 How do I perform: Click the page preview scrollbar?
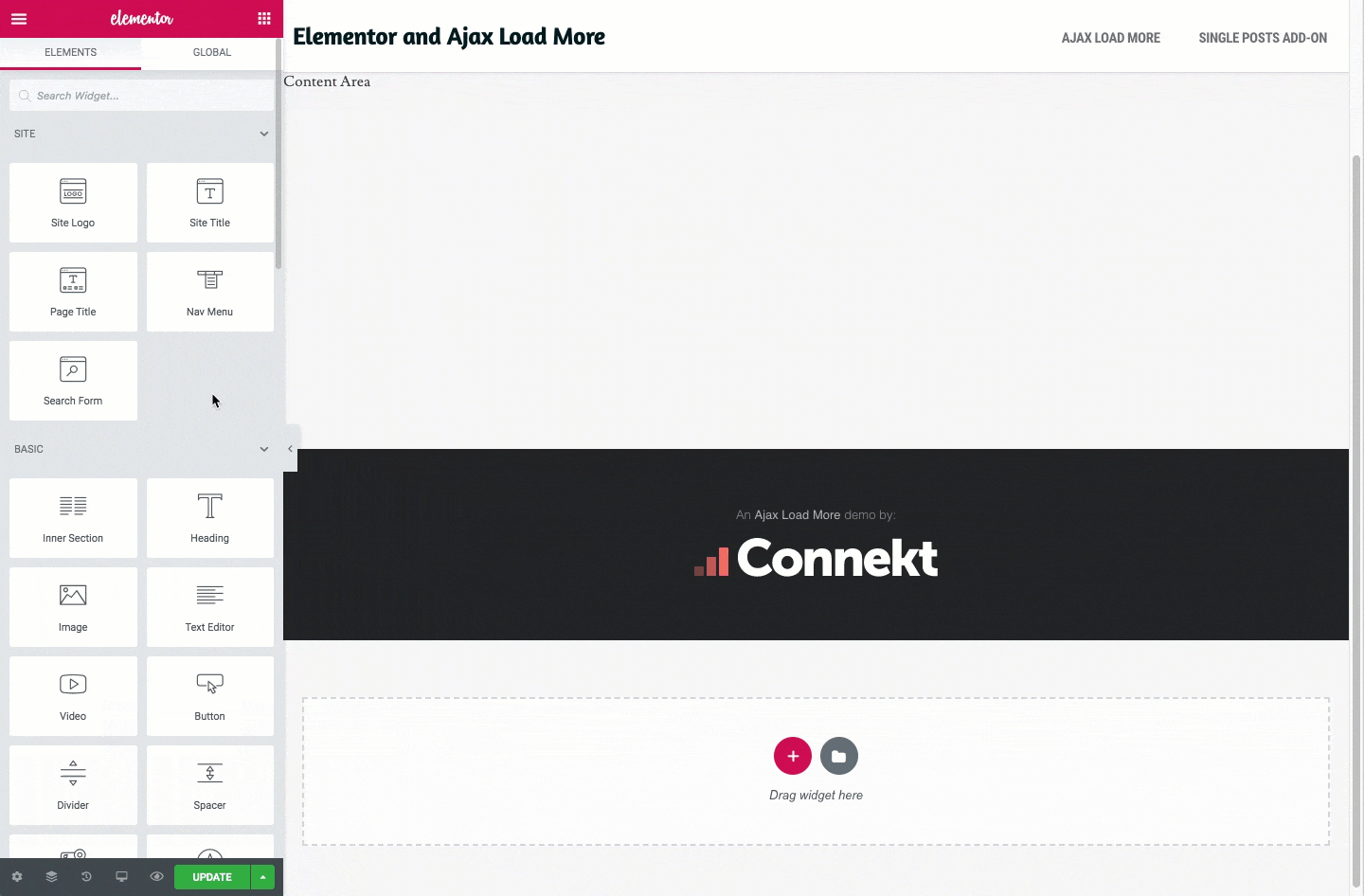coord(1356,521)
